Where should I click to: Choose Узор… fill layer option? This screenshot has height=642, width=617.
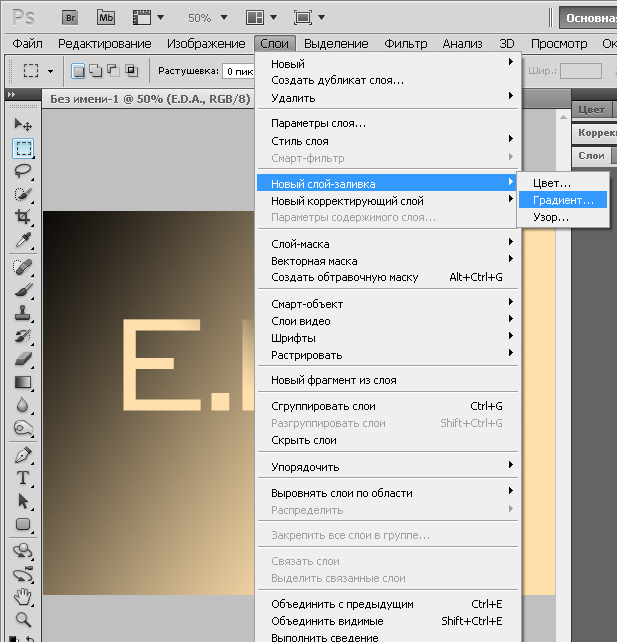tap(563, 217)
